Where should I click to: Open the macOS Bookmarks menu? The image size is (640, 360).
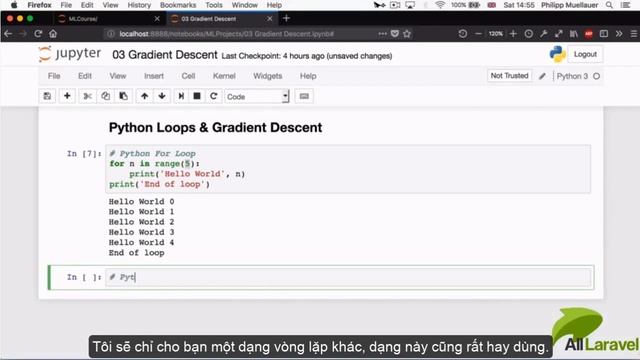[178, 5]
